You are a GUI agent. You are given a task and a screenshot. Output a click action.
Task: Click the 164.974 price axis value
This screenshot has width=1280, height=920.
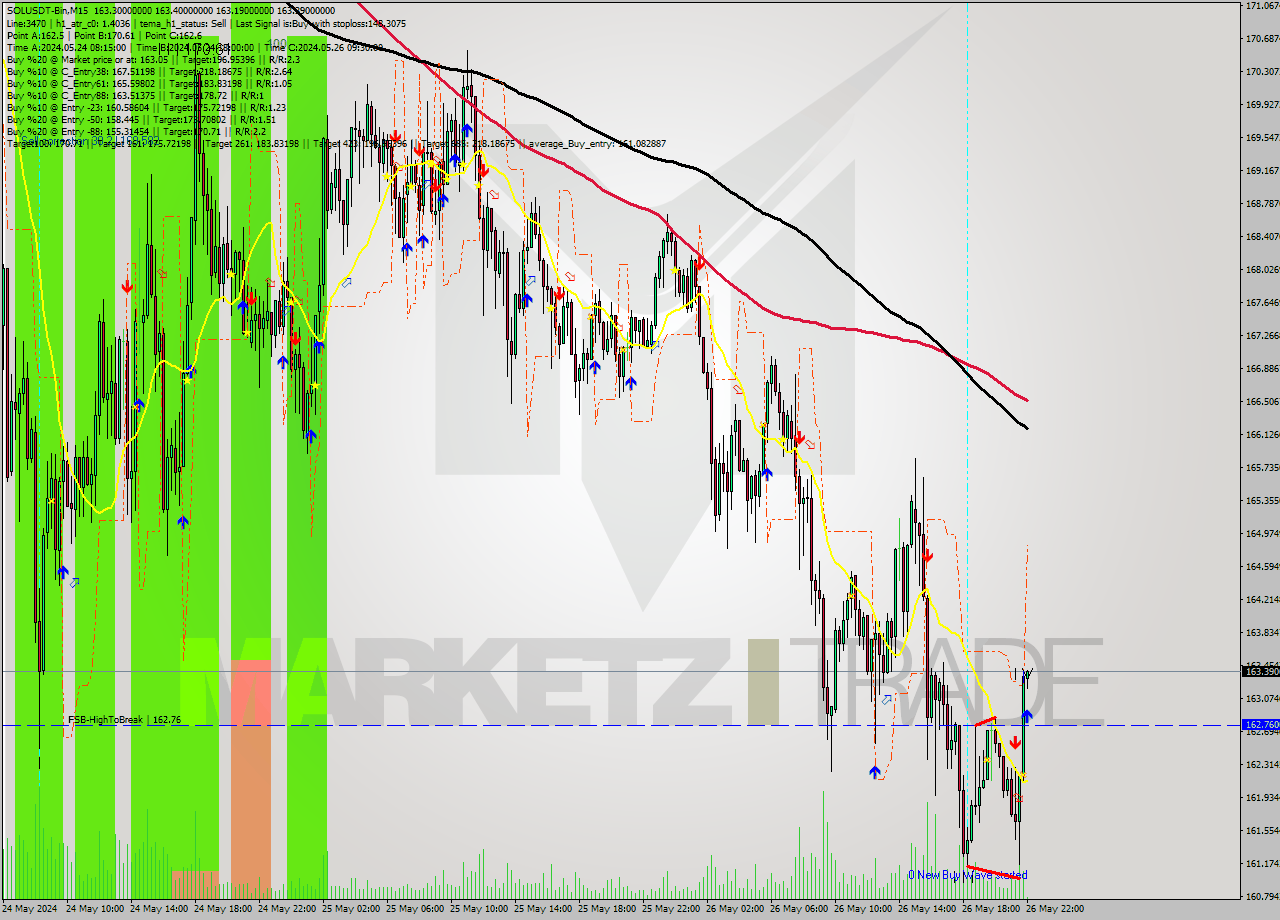(1263, 534)
